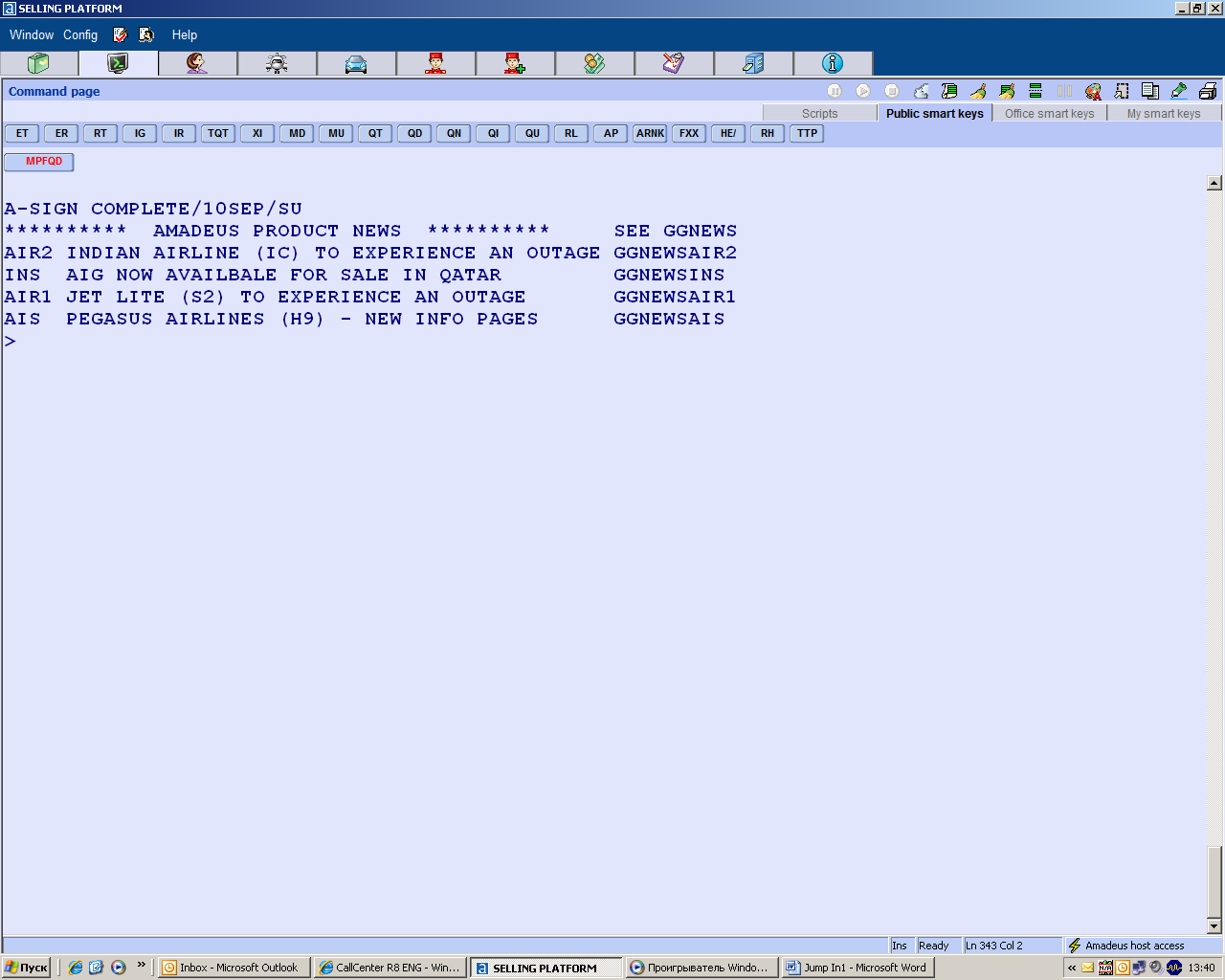This screenshot has width=1225, height=980.
Task: Open the car rental tab
Action: tap(357, 63)
